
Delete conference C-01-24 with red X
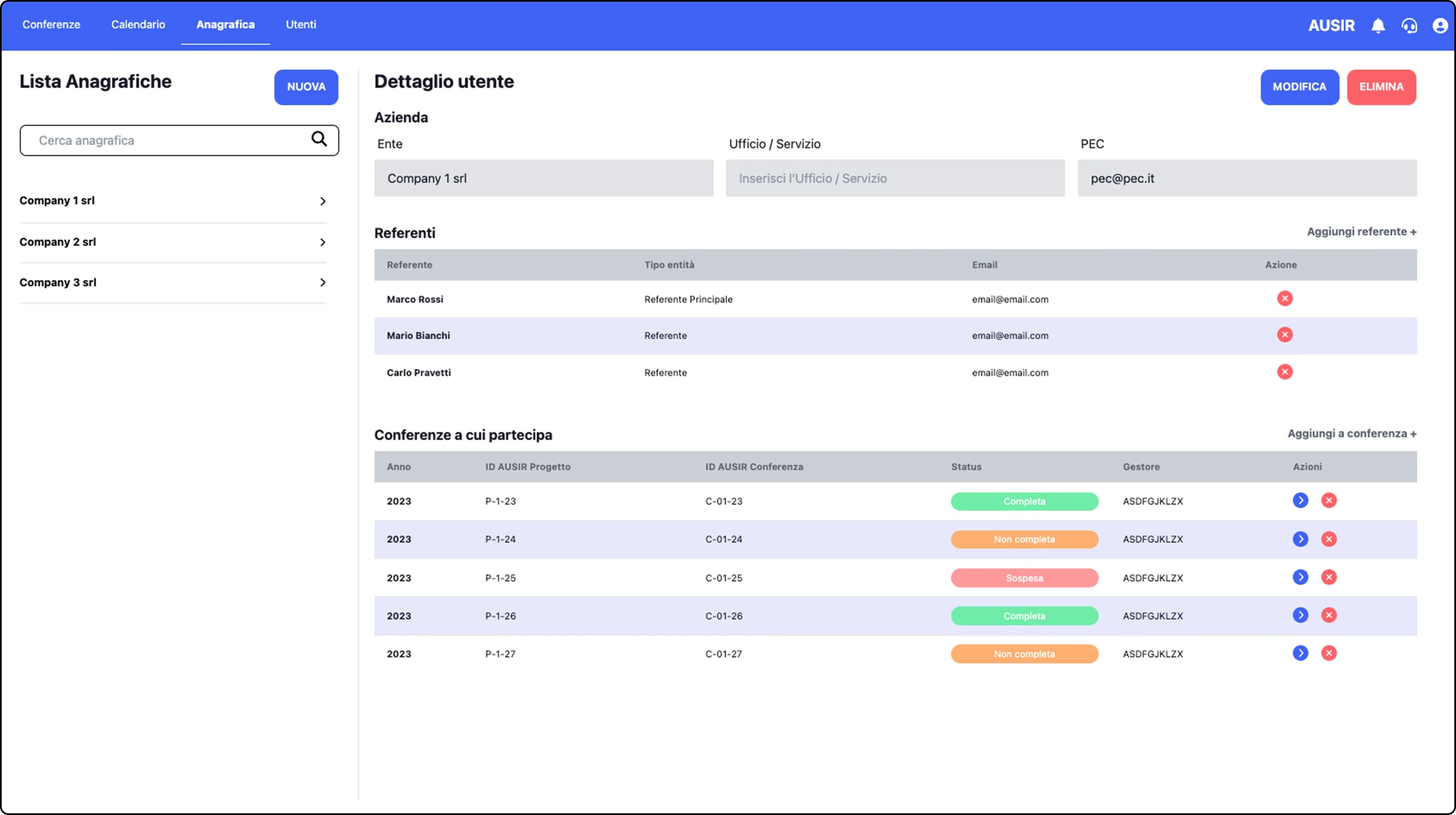coord(1329,539)
